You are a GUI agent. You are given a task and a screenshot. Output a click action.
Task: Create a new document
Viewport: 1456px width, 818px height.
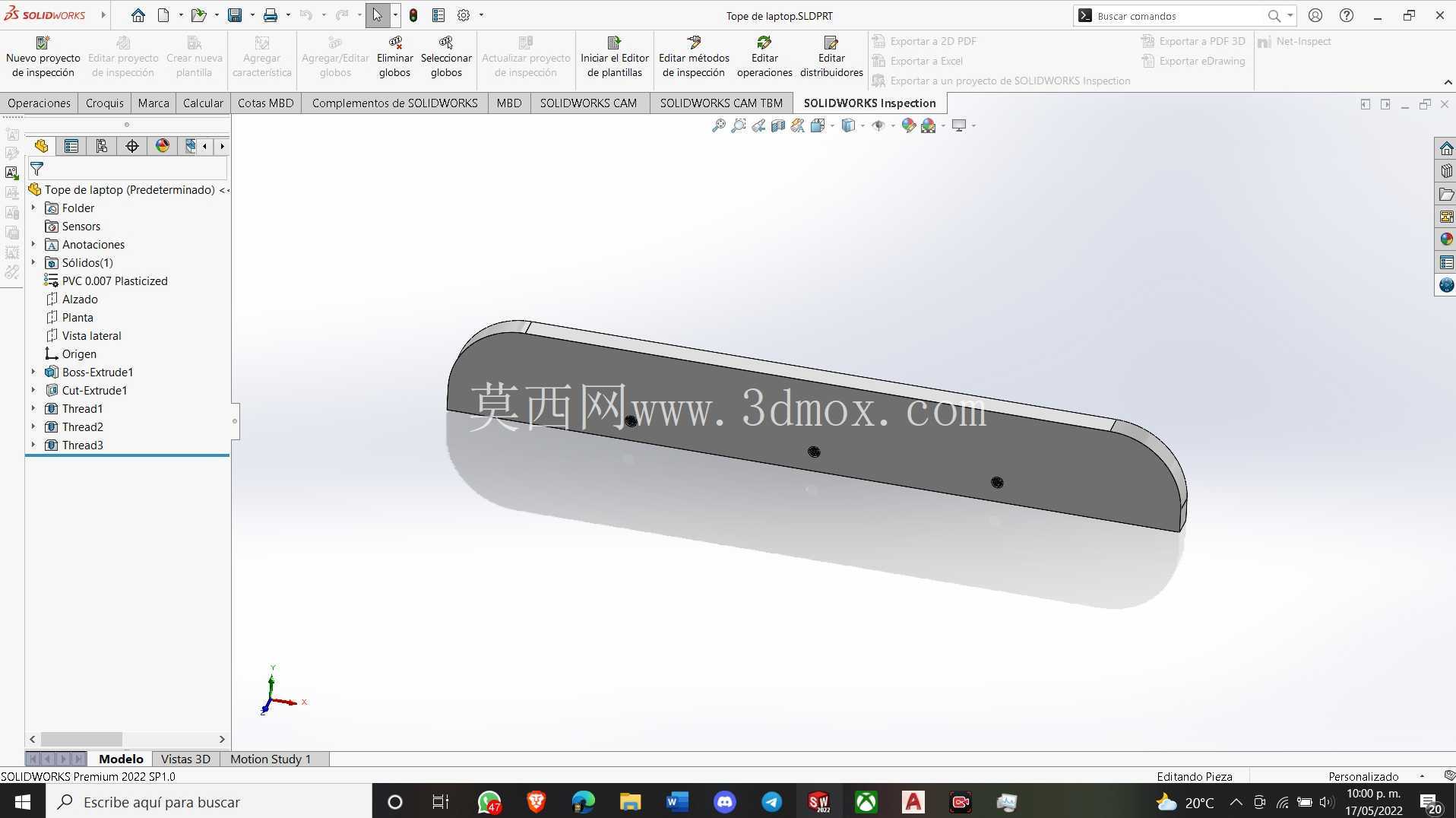163,15
